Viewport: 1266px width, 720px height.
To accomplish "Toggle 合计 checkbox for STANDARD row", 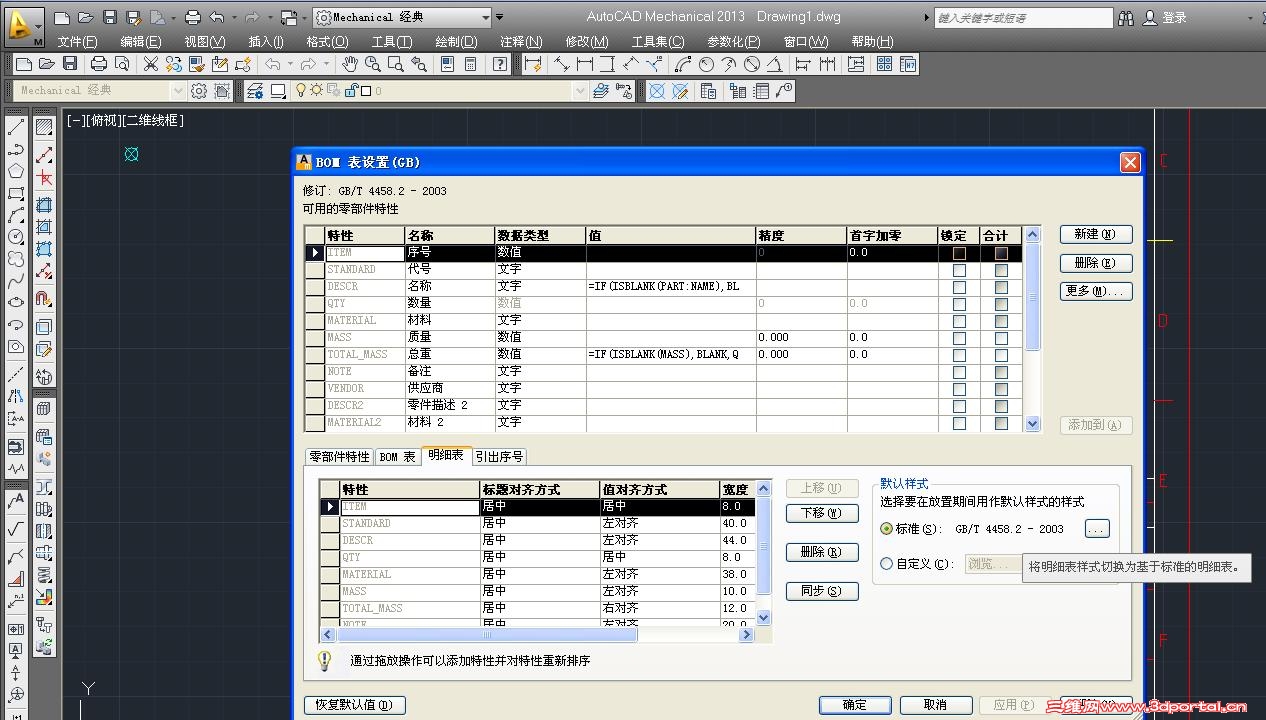I will pyautogui.click(x=1001, y=270).
